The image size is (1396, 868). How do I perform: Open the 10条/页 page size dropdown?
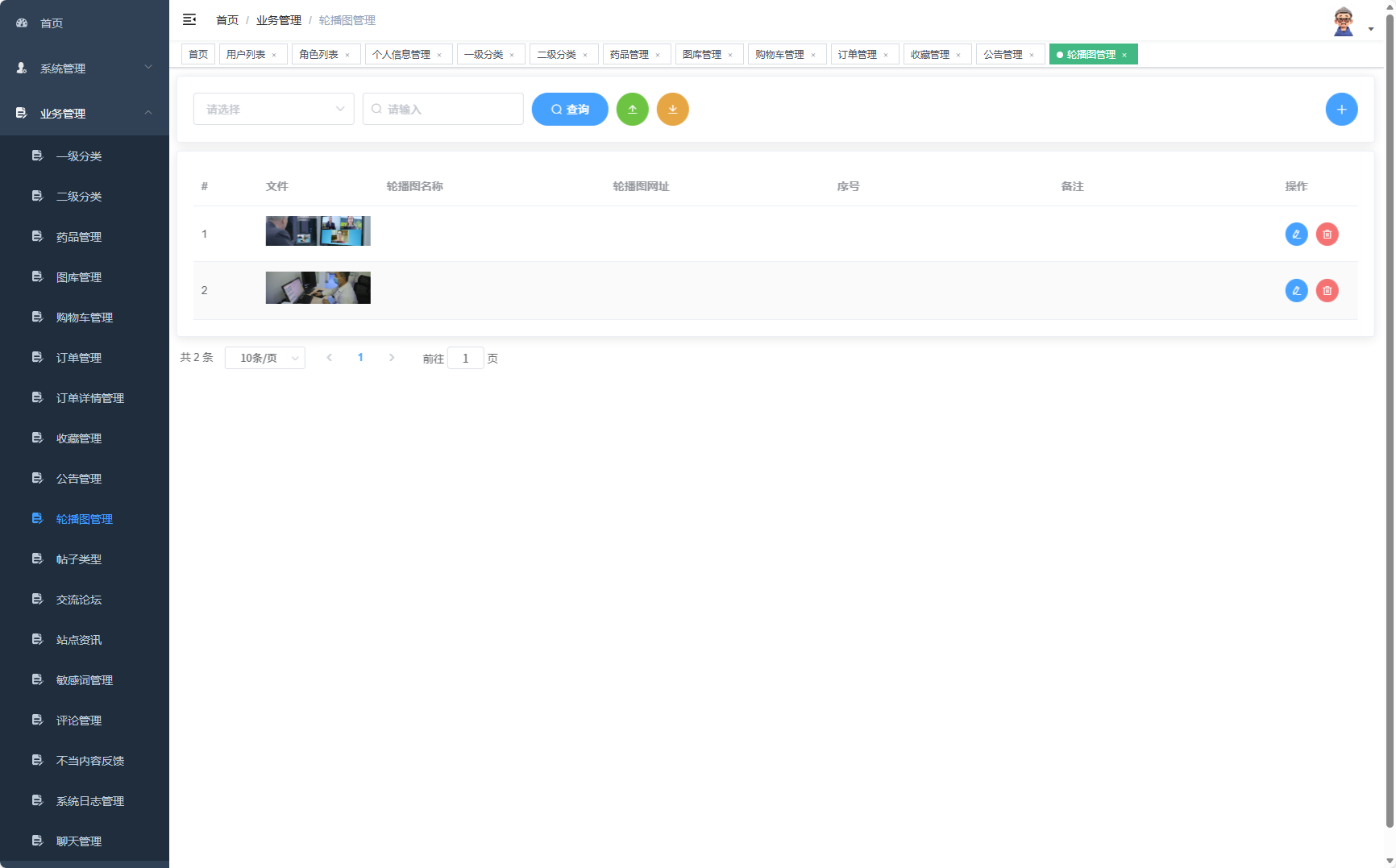264,358
